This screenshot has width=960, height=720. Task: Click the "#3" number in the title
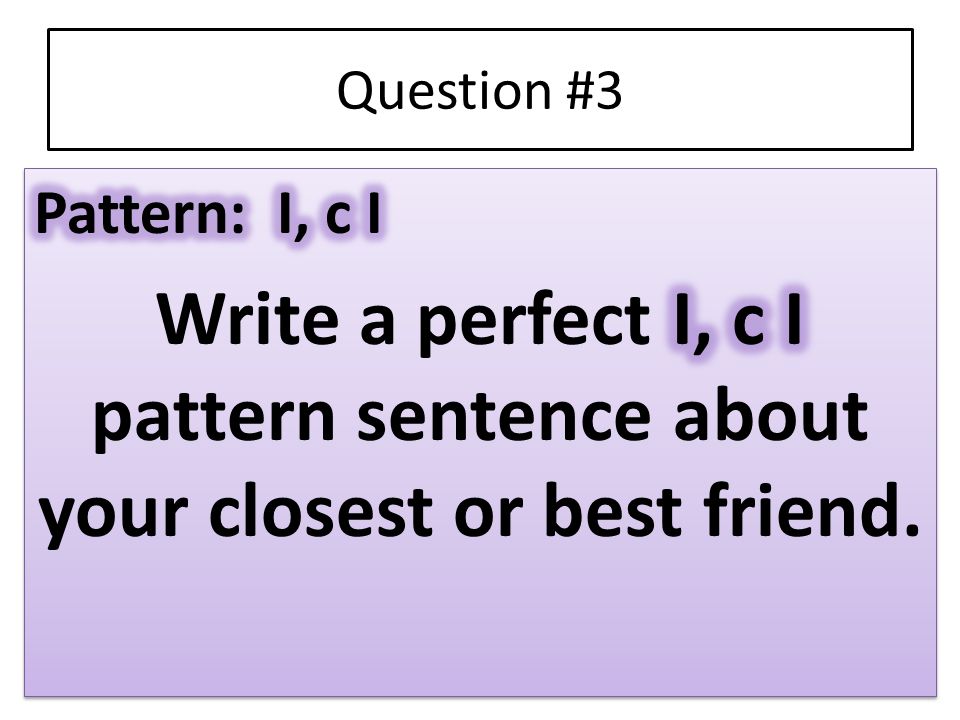(594, 91)
